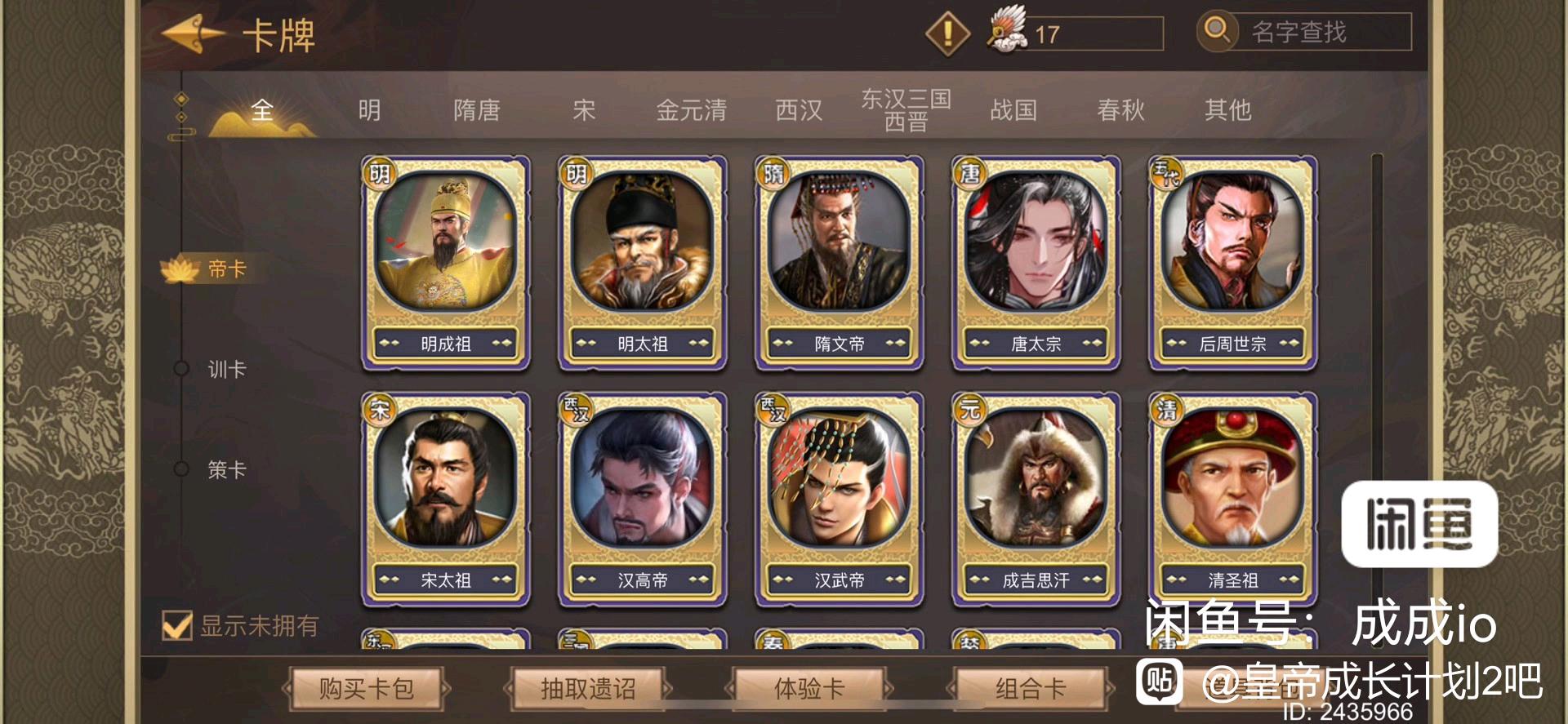The width and height of the screenshot is (1568, 724).
Task: Switch to the 东汉三国西晋 tab
Action: [x=906, y=110]
